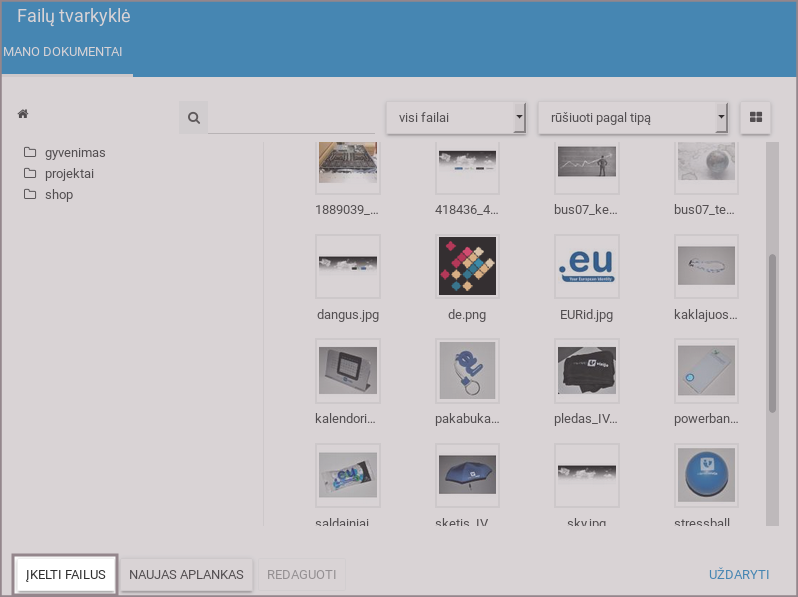This screenshot has width=798, height=597.
Task: Click Uždaryti to close file manager
Action: (x=738, y=575)
